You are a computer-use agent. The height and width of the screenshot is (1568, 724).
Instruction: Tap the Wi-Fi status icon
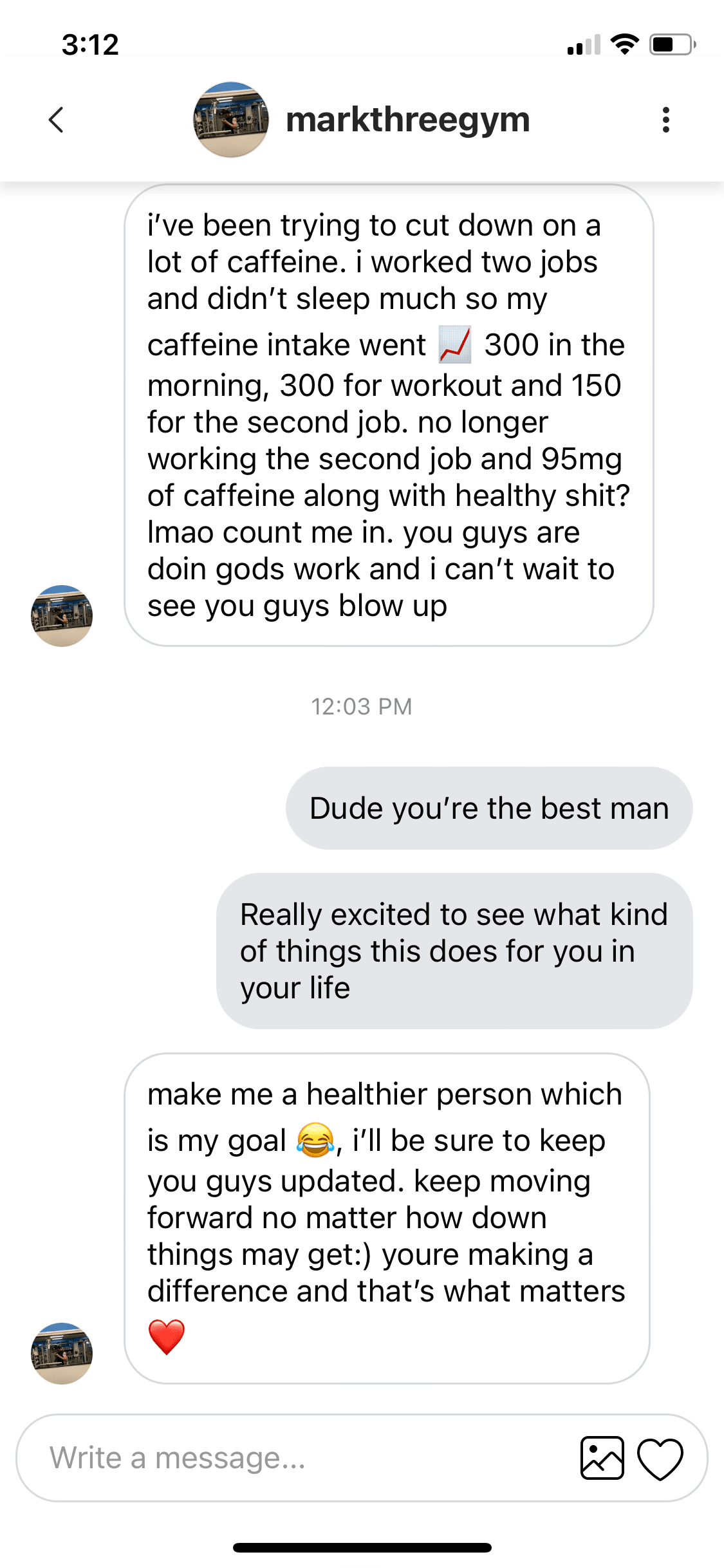624,44
